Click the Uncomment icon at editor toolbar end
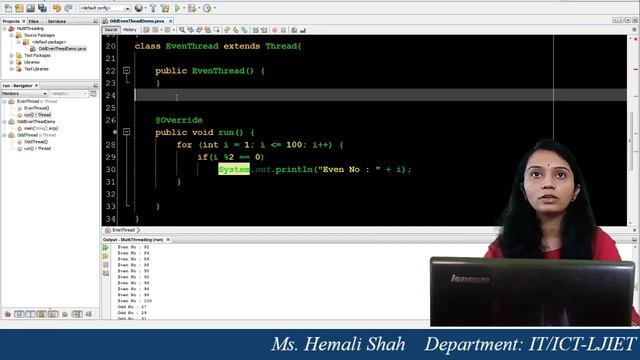 (303, 30)
